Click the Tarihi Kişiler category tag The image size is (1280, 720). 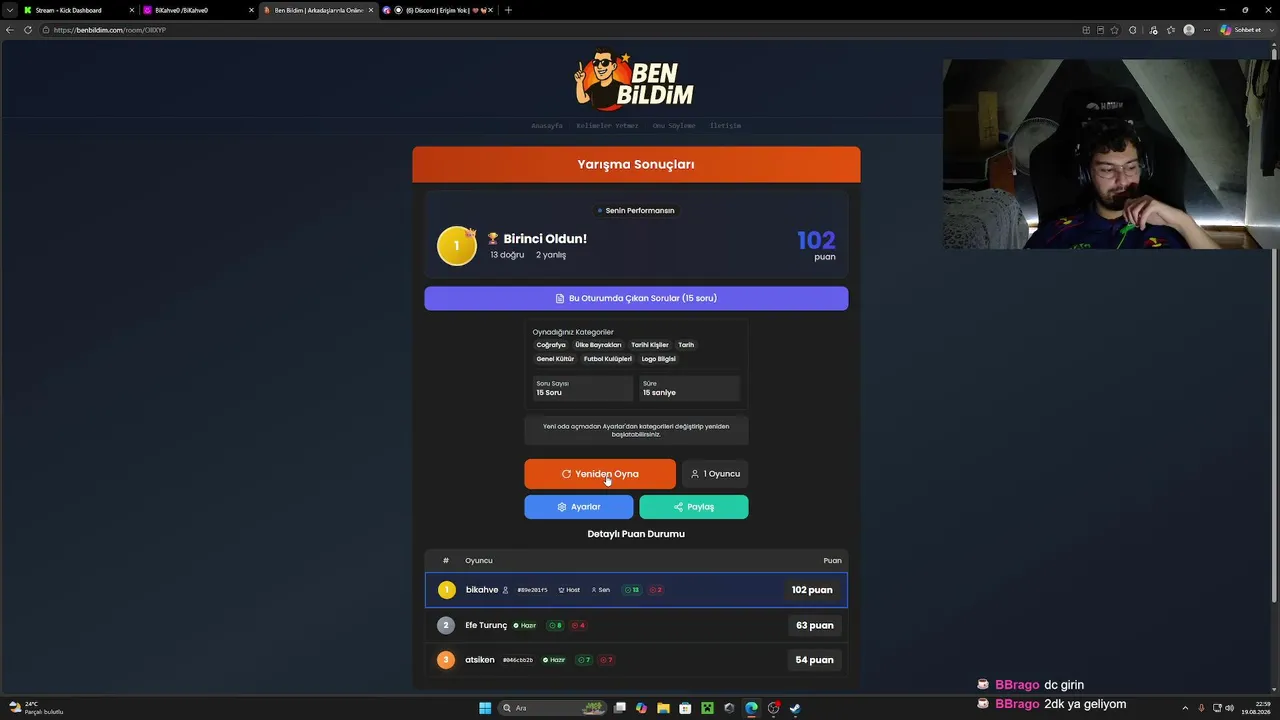650,345
